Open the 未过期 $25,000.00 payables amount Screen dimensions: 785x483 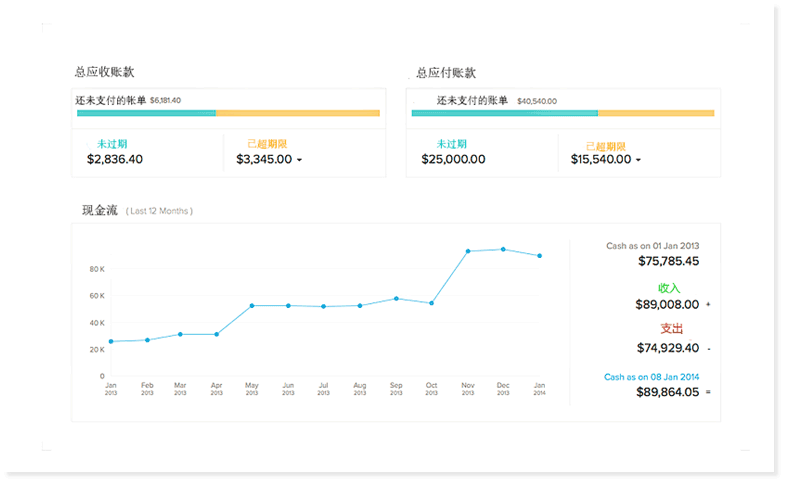[453, 159]
